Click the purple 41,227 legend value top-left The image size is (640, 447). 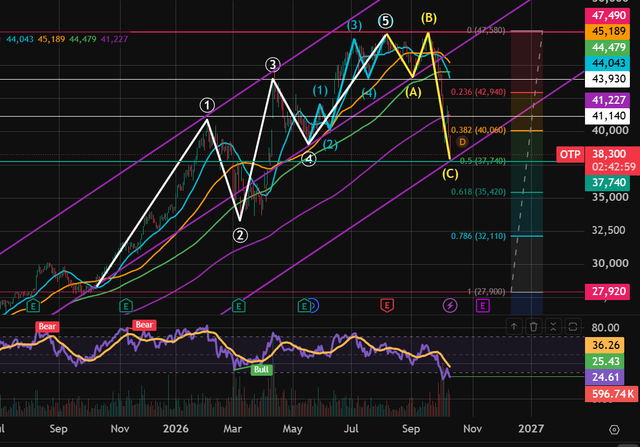(x=114, y=39)
